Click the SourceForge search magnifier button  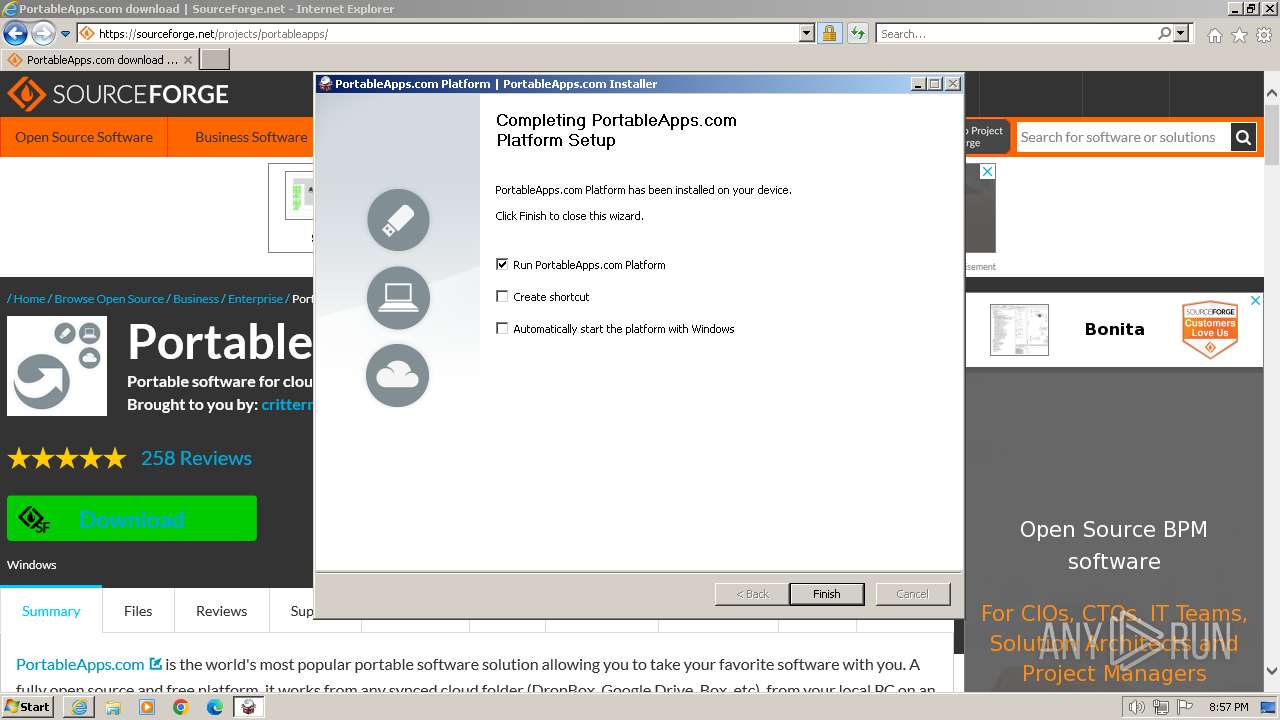(x=1243, y=137)
